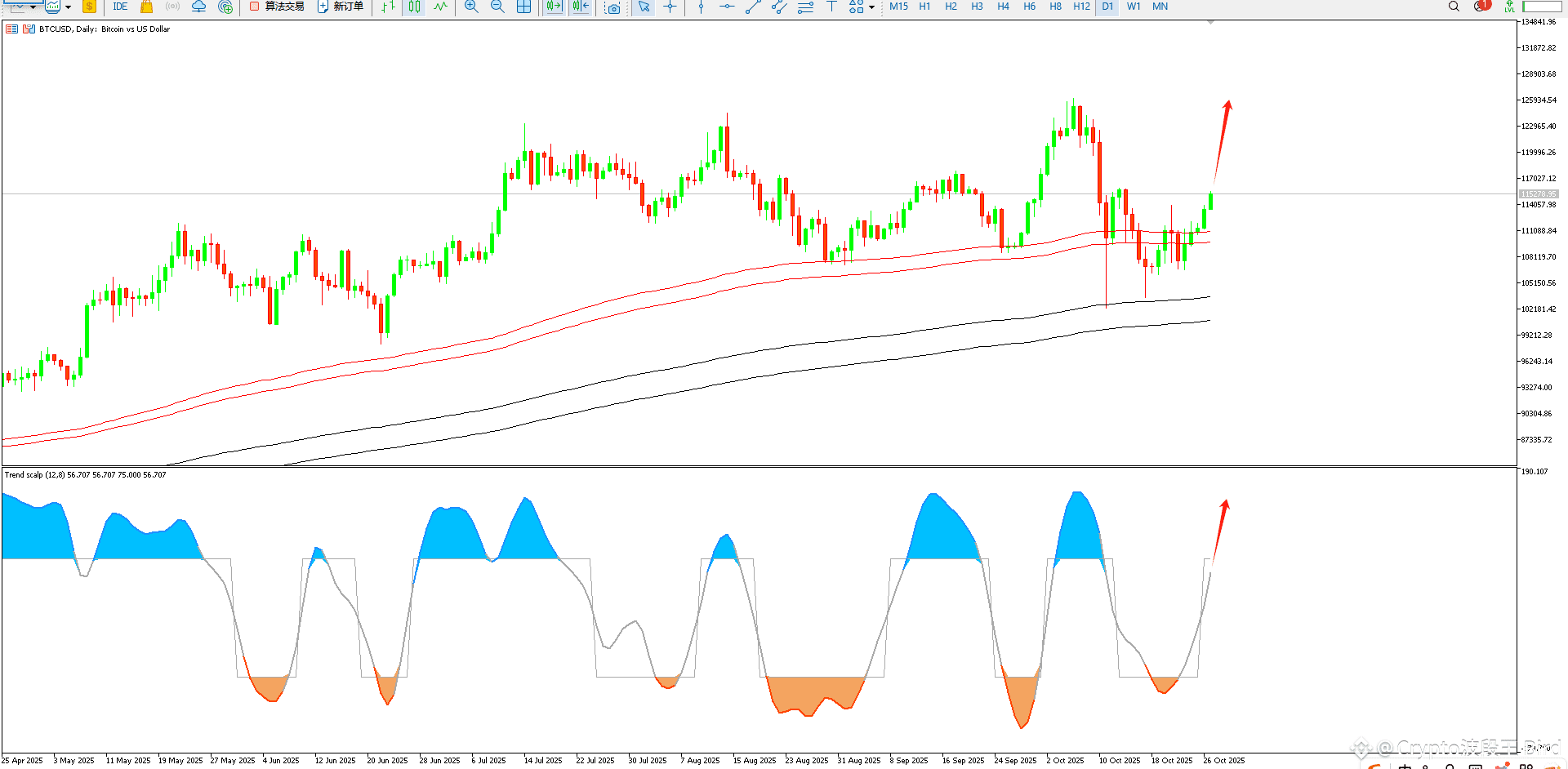Switch to the H1 timeframe
This screenshot has height=769, width=1568.
coord(924,7)
